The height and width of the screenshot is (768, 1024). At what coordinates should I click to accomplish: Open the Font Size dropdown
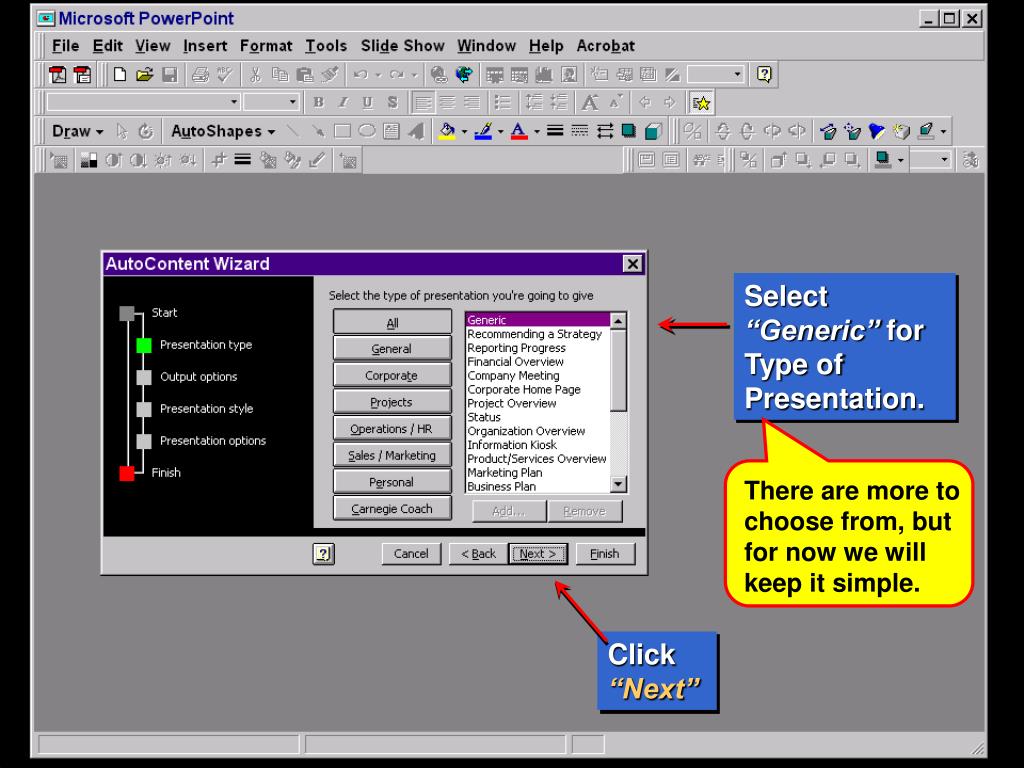[293, 102]
